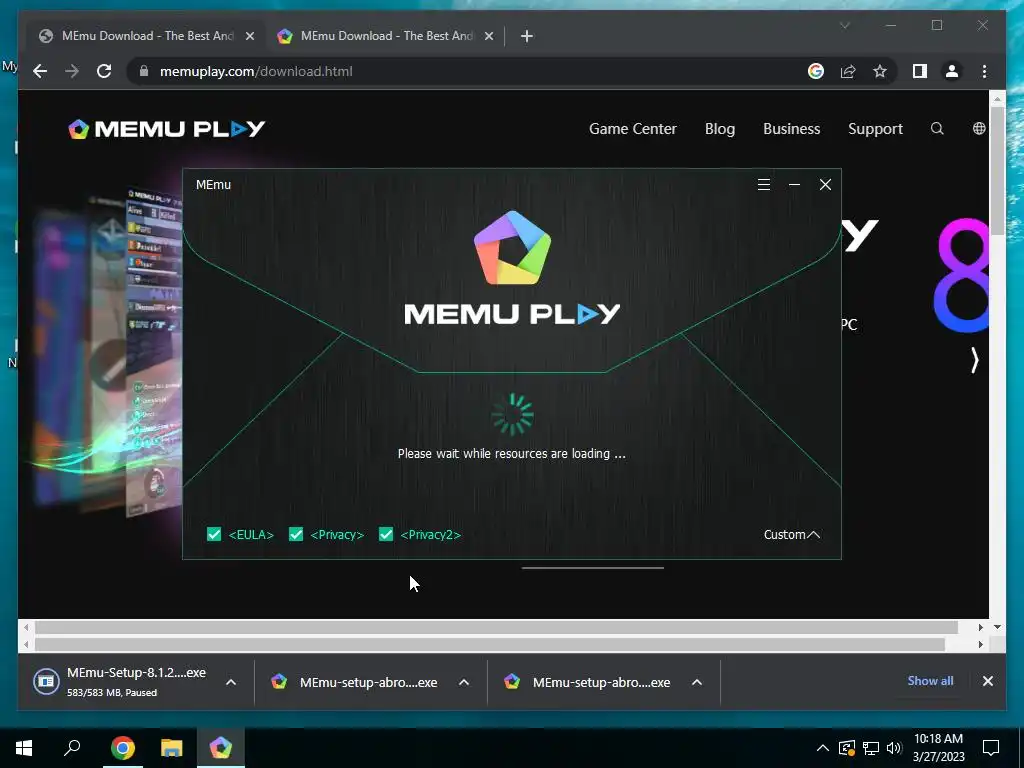1024x768 pixels.
Task: Uncheck the EULA checkbox
Action: click(214, 534)
